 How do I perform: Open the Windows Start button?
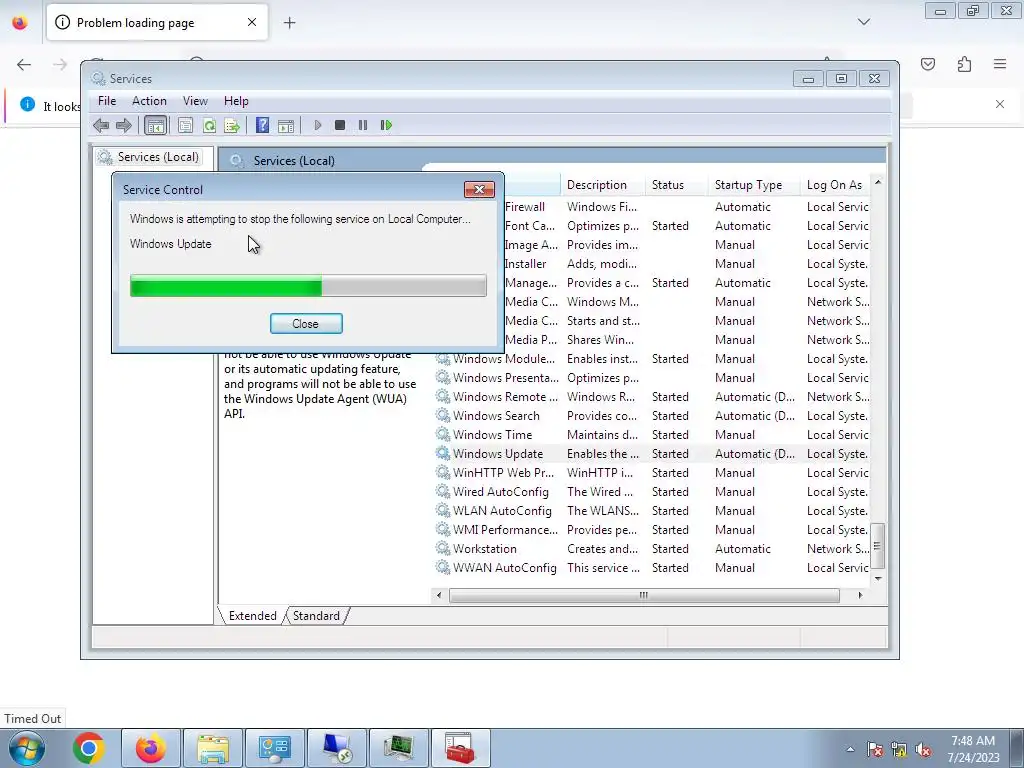click(x=27, y=748)
